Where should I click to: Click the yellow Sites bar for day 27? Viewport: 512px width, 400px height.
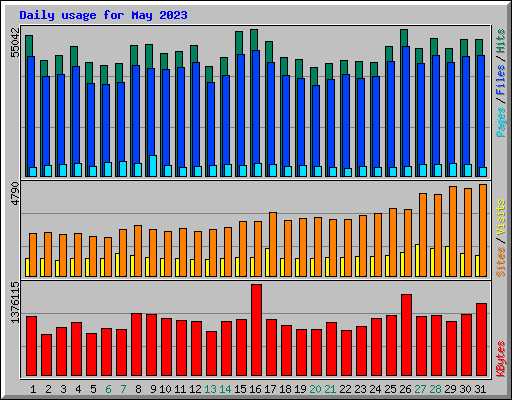[417, 260]
